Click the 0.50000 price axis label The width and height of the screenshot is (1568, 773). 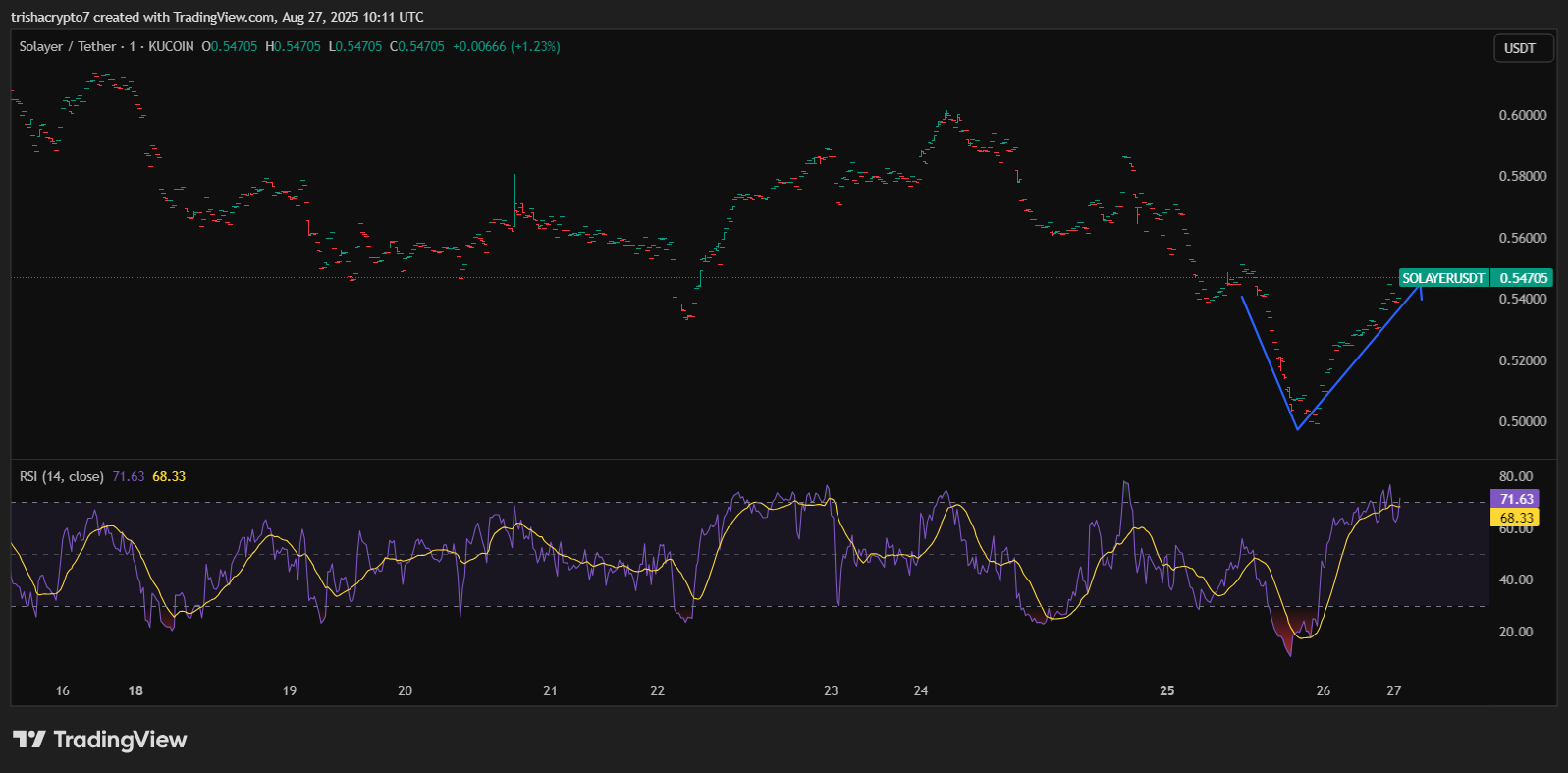click(x=1522, y=421)
